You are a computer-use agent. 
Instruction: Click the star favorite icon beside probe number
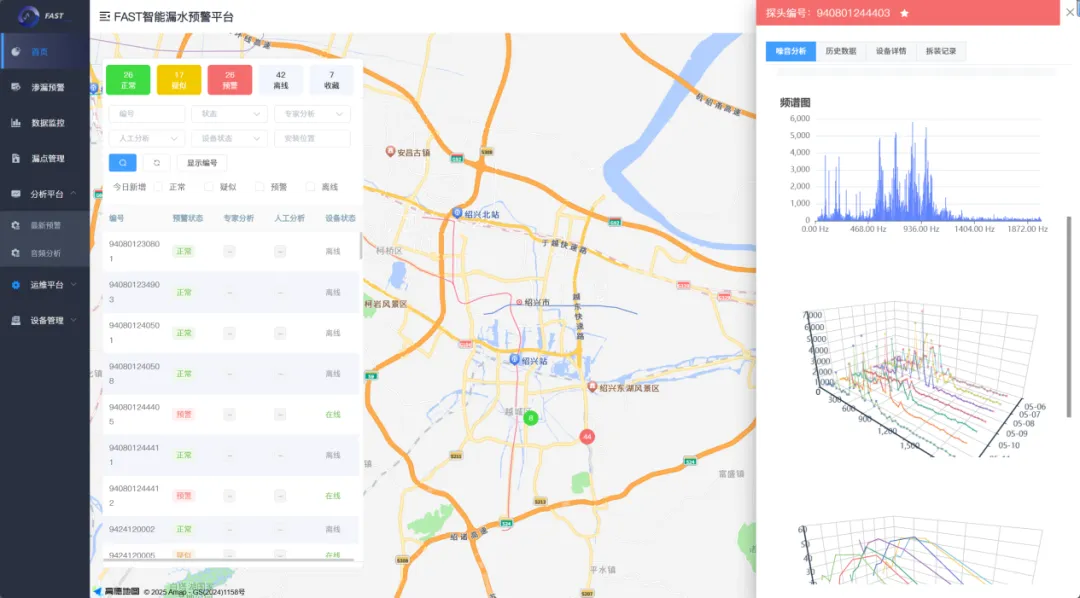tap(904, 13)
